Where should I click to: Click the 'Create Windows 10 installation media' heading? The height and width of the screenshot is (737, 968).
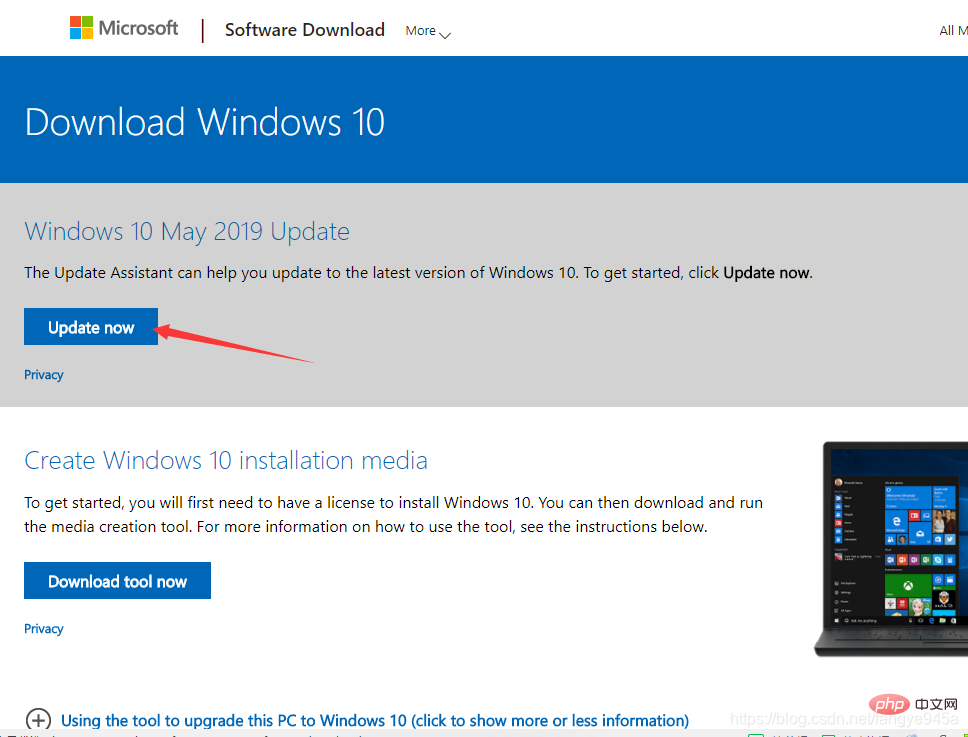[x=226, y=460]
